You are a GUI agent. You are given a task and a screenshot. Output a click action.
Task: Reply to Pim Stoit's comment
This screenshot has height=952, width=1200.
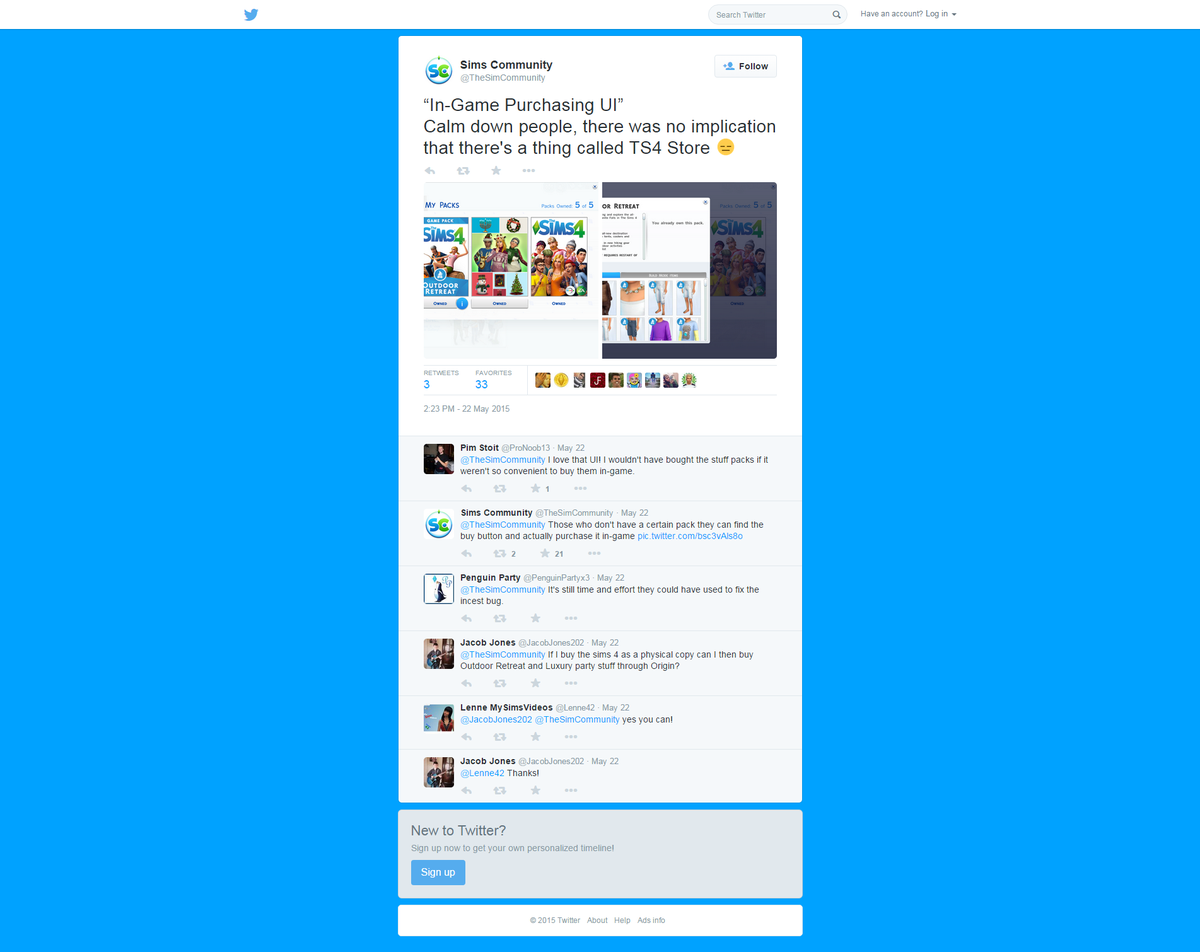point(467,488)
